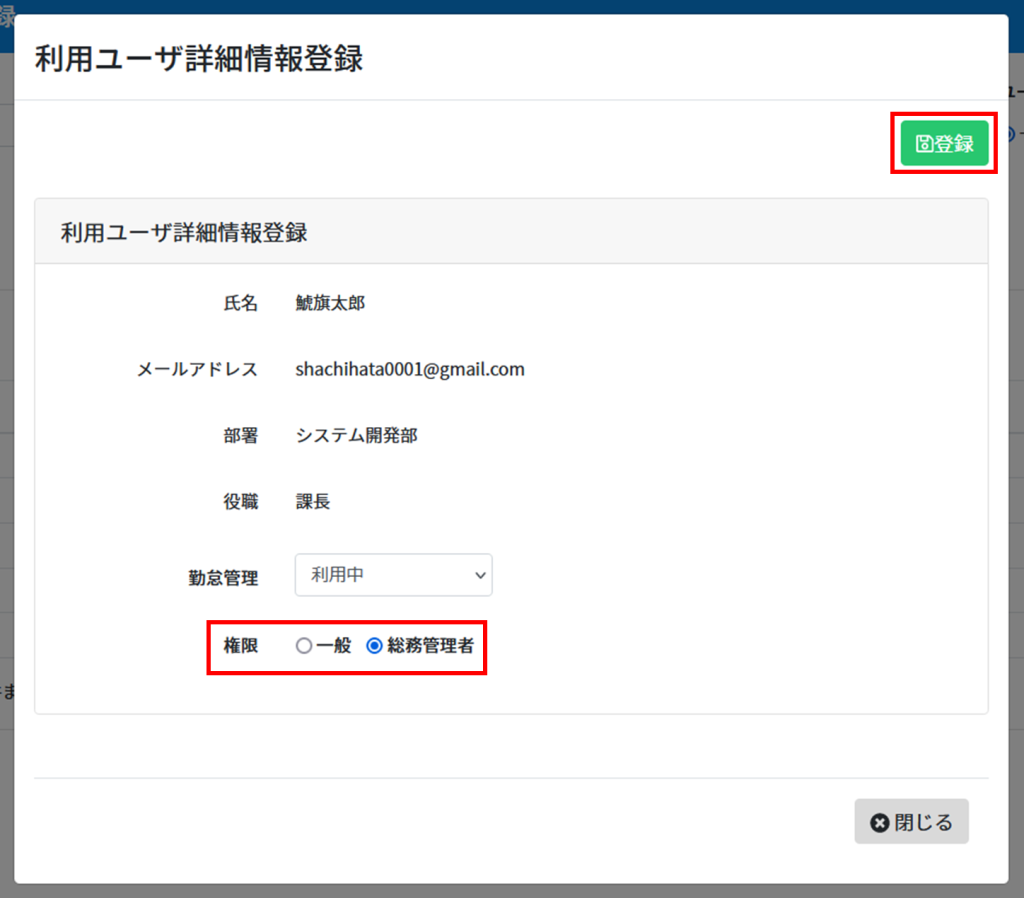Click the 一般 label text
This screenshot has width=1024, height=898.
tap(334, 646)
